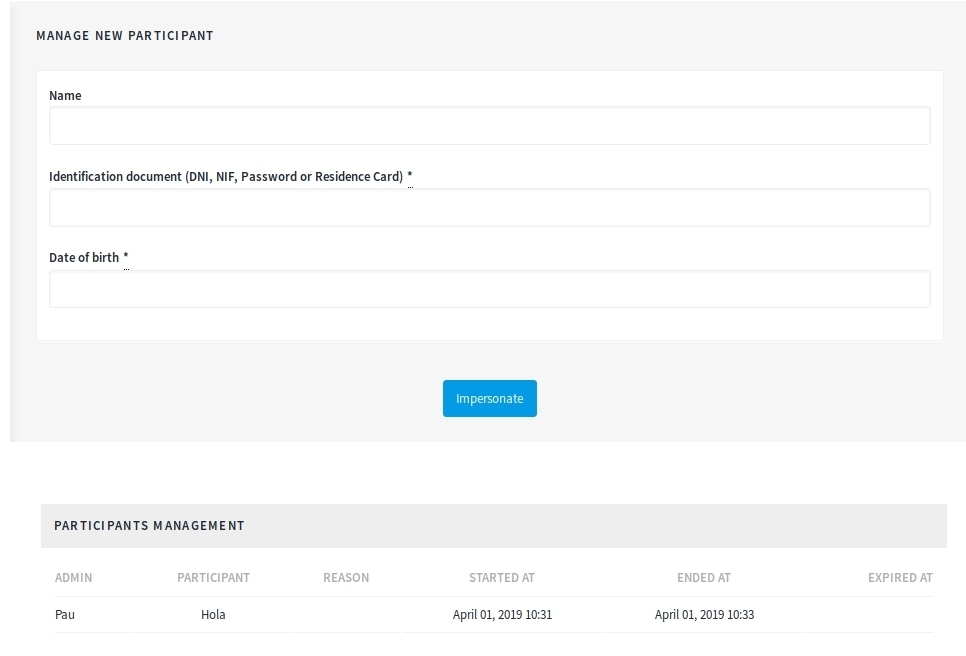Screen dimensions: 966x656
Task: Sort by the Admin column header
Action: [73, 578]
